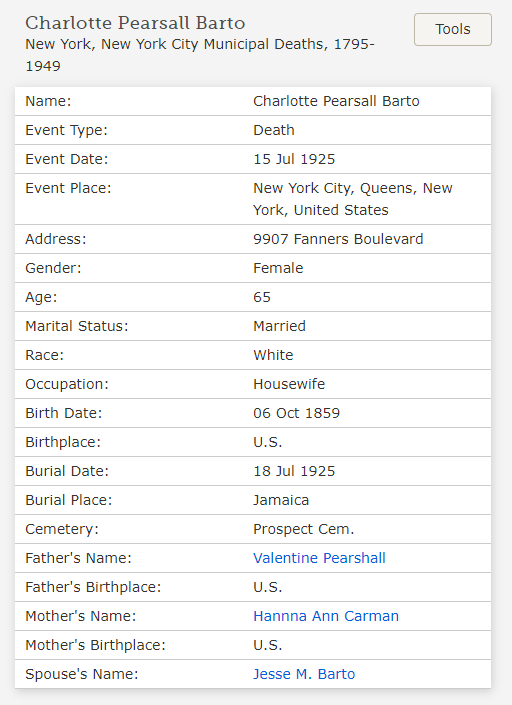Click the Cemetery value Prospect Cem.
The image size is (512, 705).
pyautogui.click(x=303, y=529)
